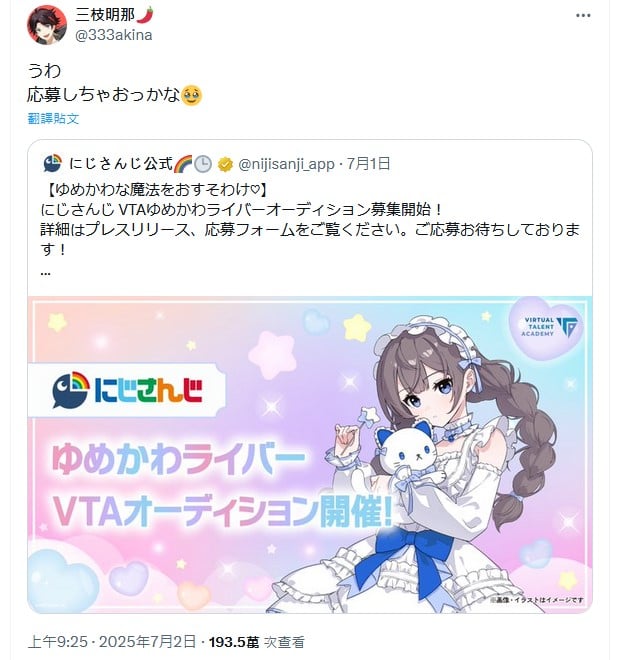Viewport: 622px width, 660px height.
Task: Click the main post text うわ 応募しちゃおっかな
Action: click(x=114, y=82)
